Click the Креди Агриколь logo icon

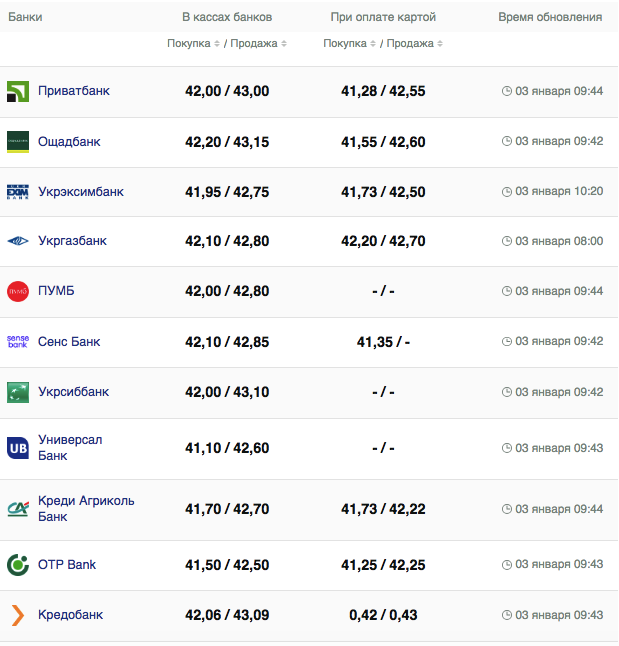[18, 508]
